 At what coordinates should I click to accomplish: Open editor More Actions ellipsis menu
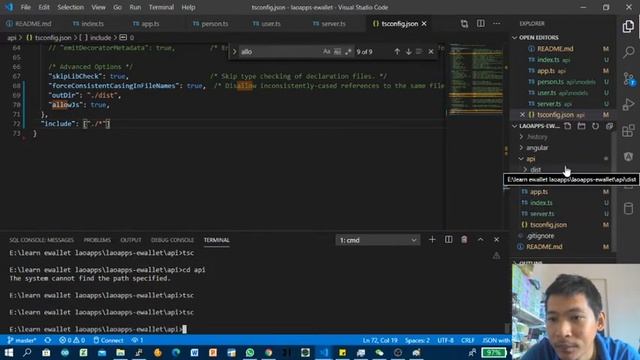[497, 24]
